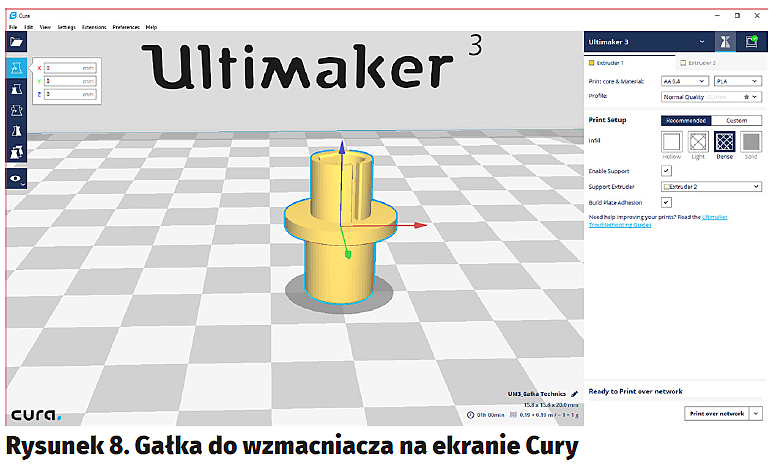Open the PLA material dropdown
The width and height of the screenshot is (780, 464).
click(737, 82)
